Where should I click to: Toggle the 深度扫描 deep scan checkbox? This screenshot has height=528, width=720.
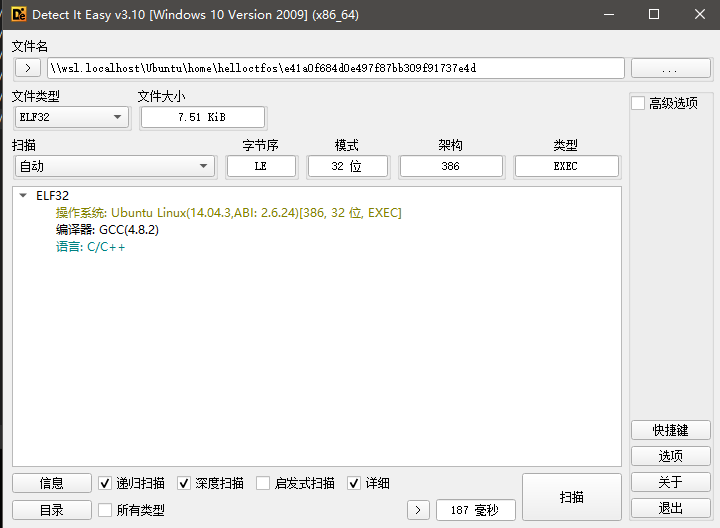[184, 483]
